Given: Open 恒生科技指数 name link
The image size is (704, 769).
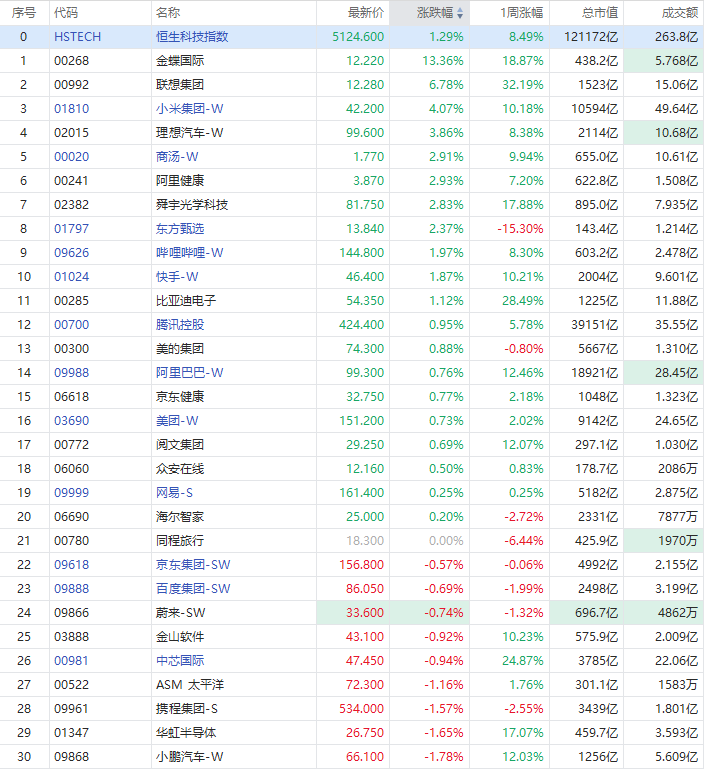Looking at the screenshot, I should (x=192, y=37).
